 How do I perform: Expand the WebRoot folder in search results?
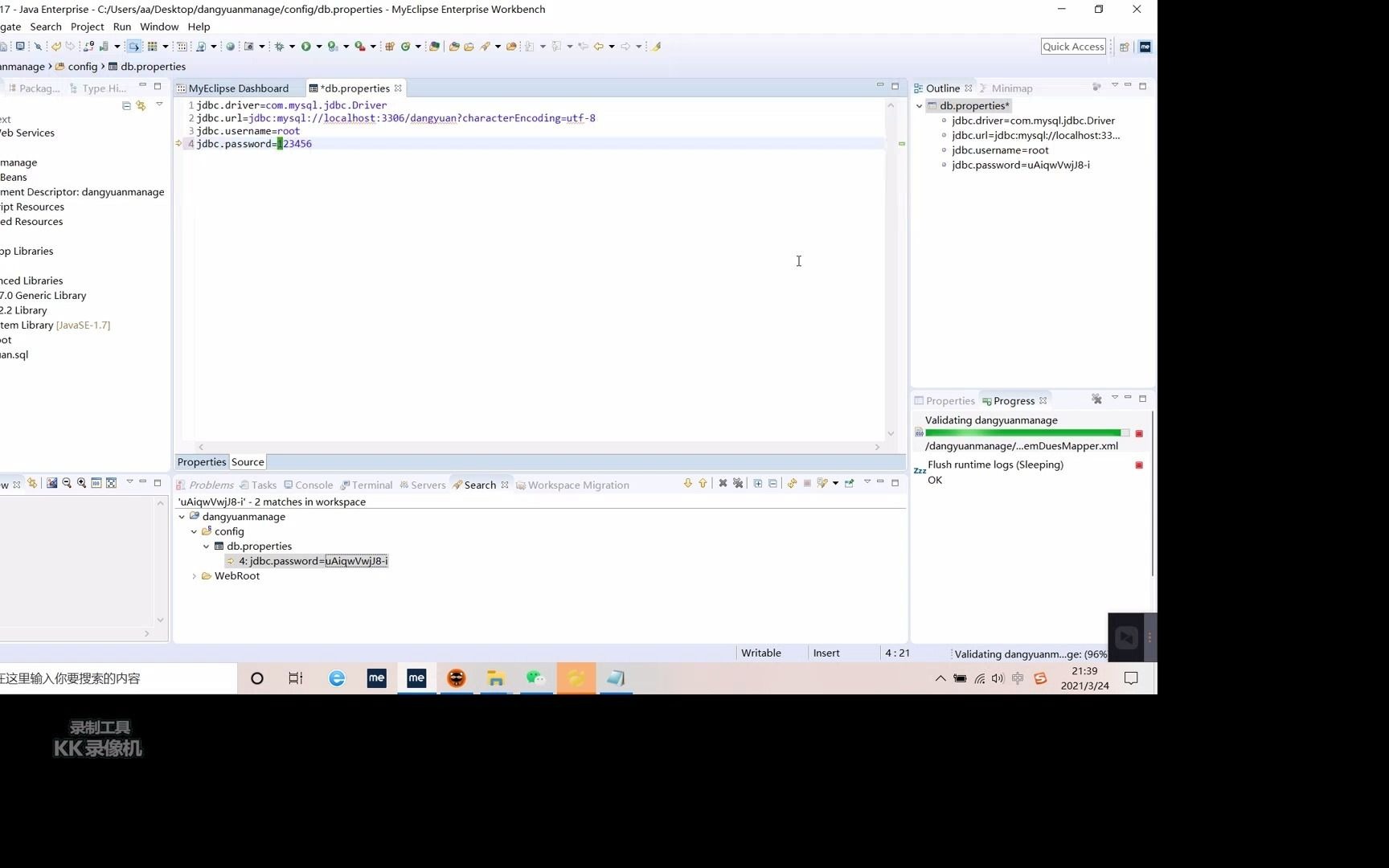(x=194, y=576)
